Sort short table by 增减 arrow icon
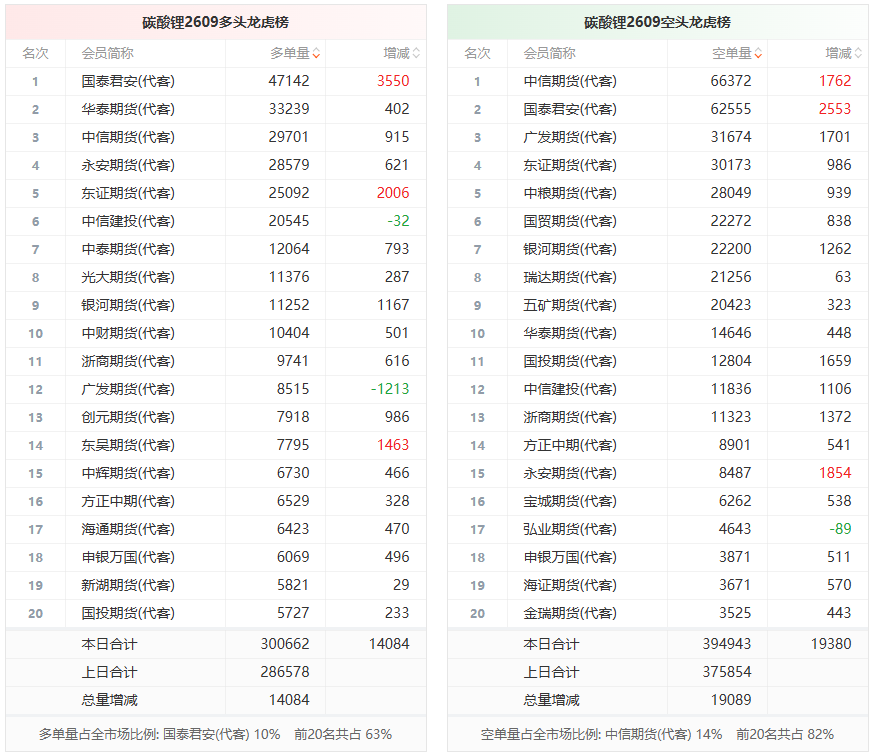This screenshot has height=756, width=873. pos(858,53)
